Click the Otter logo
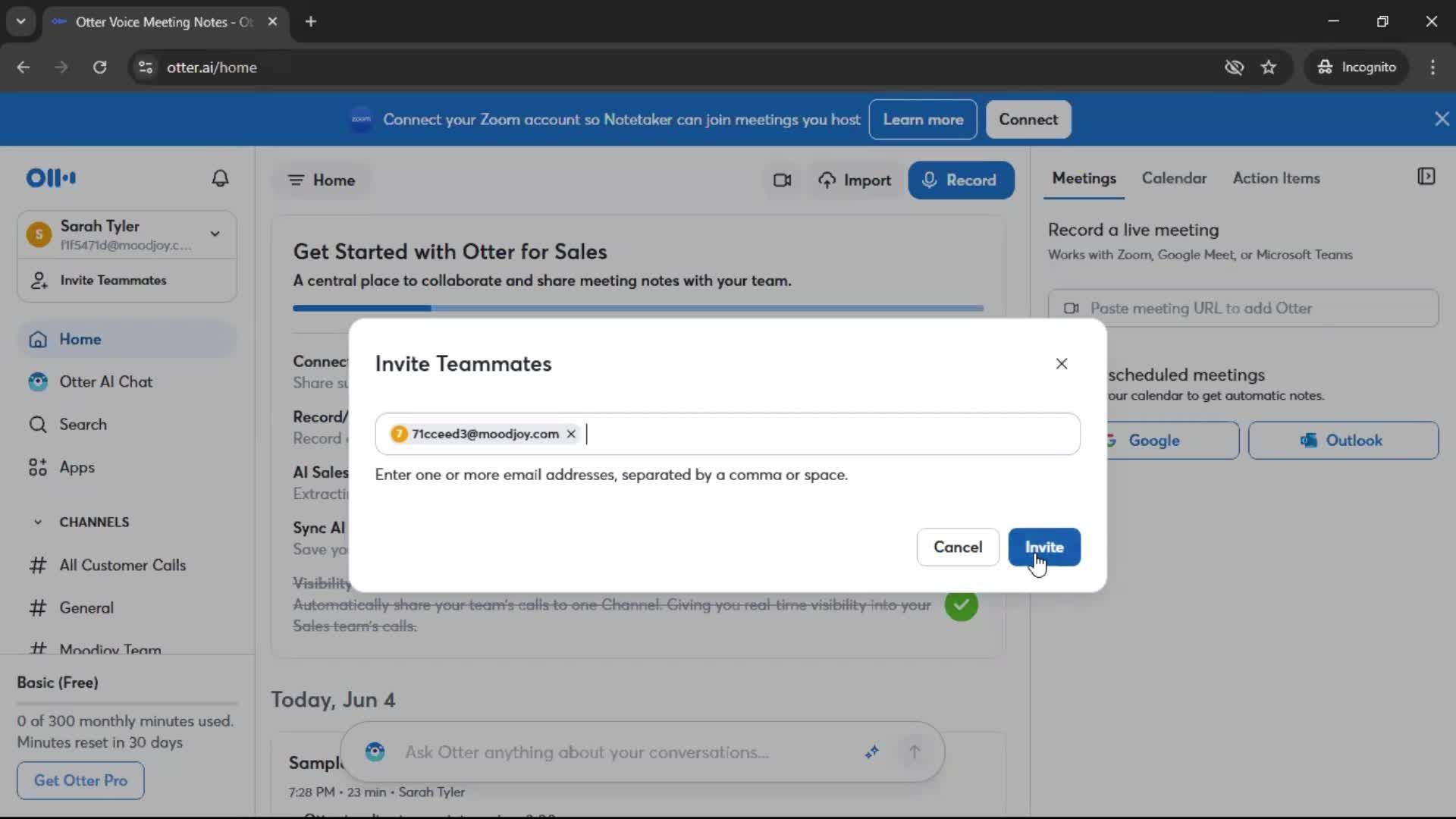The width and height of the screenshot is (1456, 819). (51, 178)
